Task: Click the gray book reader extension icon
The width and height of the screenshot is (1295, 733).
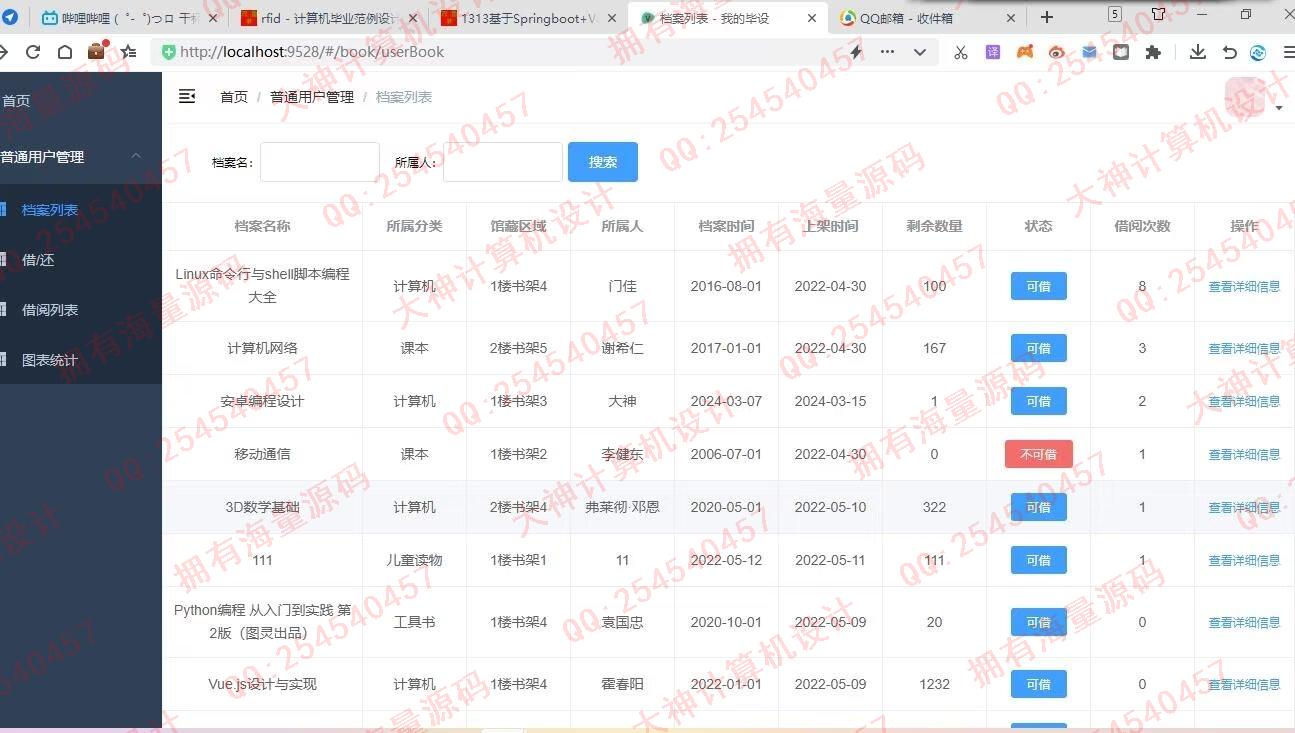Action: point(1121,52)
